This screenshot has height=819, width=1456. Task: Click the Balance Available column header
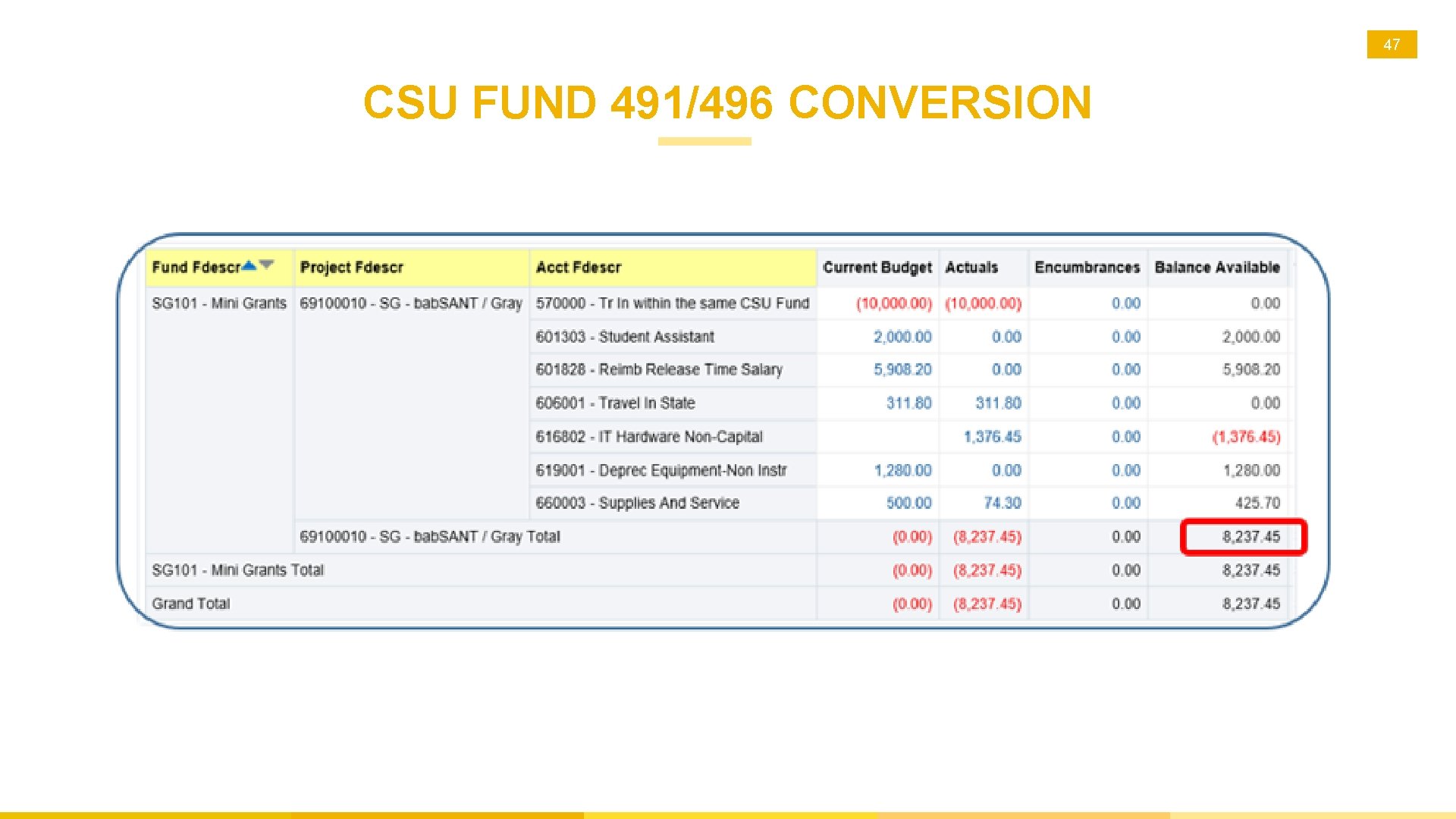[x=1216, y=267]
